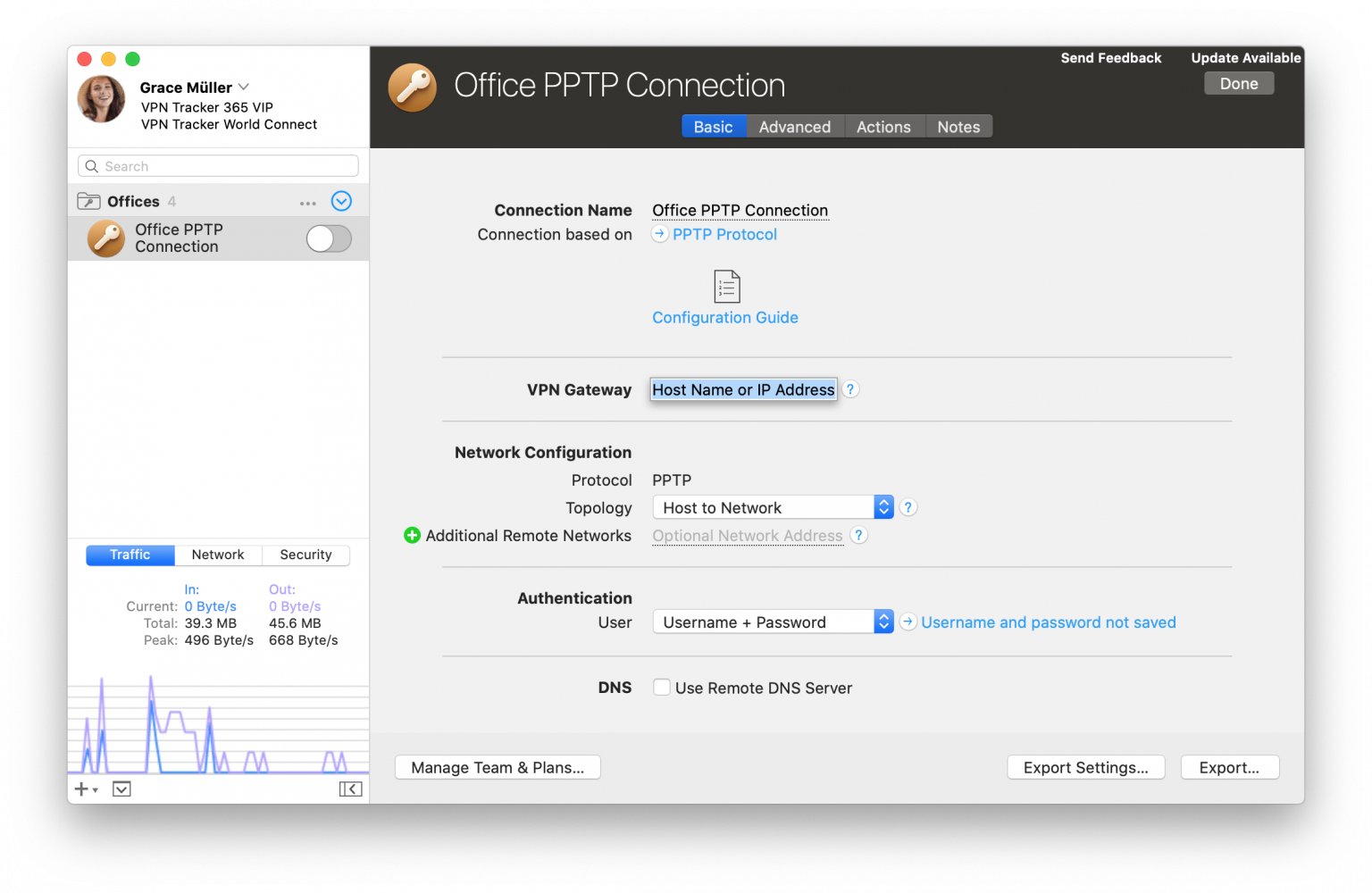
Task: Open the Configuration Guide
Action: coord(724,317)
